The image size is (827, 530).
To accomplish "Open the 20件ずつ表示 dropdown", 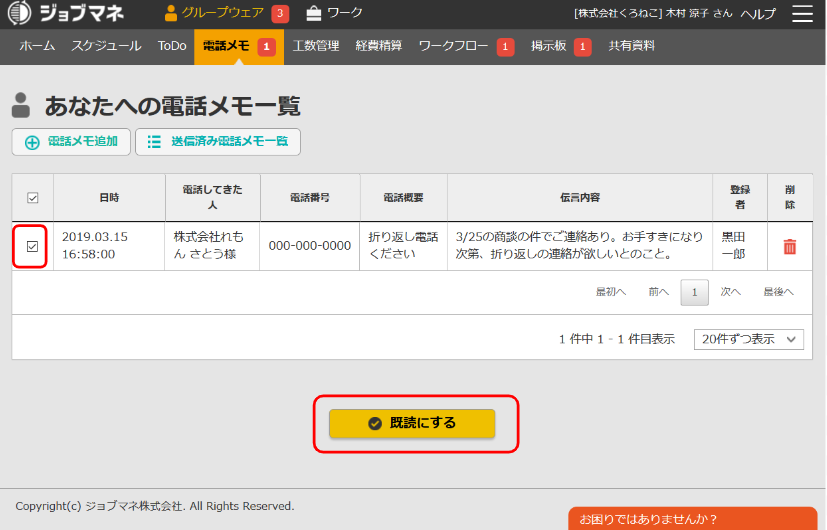I will coord(748,339).
